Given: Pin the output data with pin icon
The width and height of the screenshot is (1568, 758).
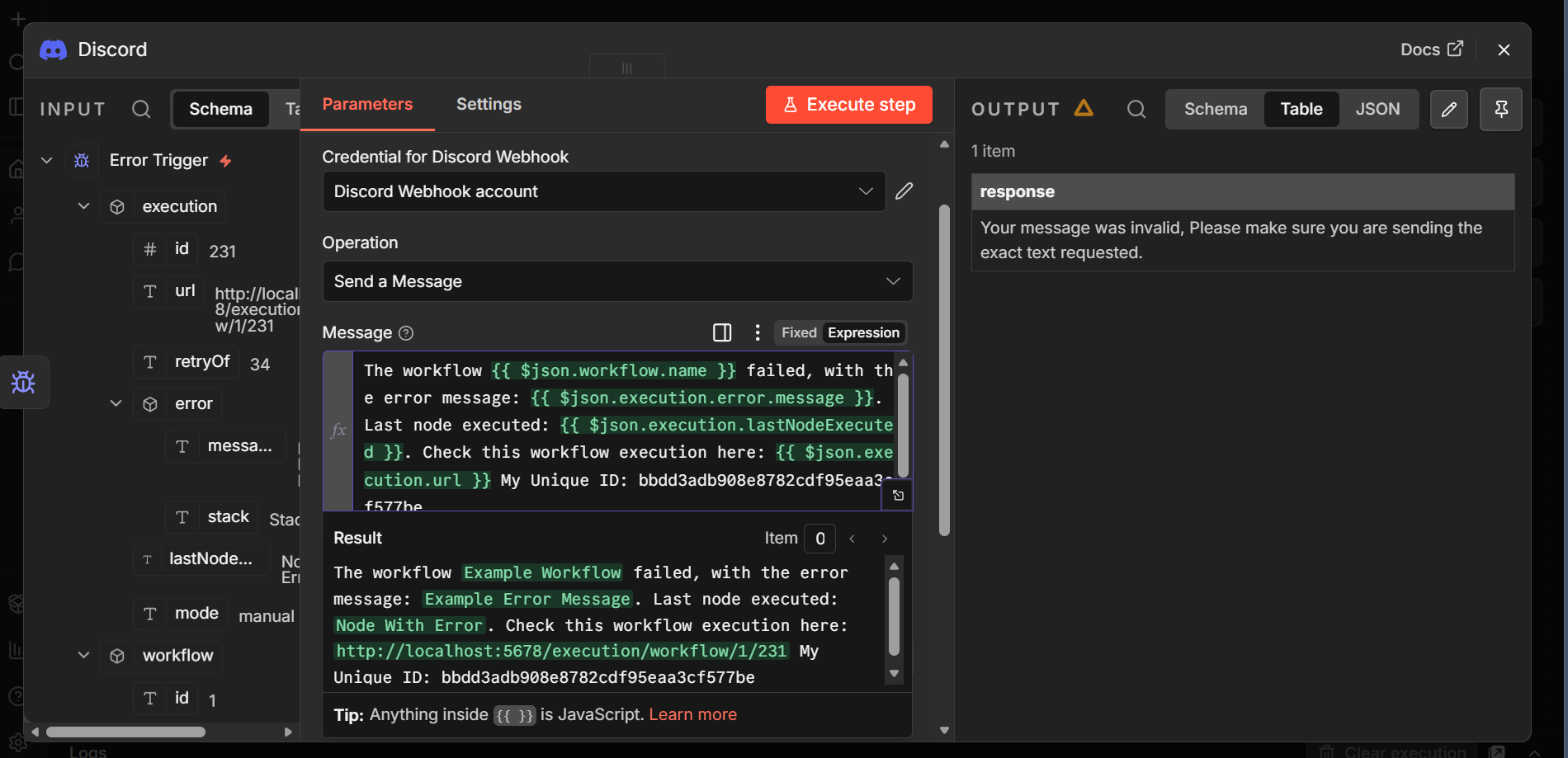Looking at the screenshot, I should [1500, 109].
